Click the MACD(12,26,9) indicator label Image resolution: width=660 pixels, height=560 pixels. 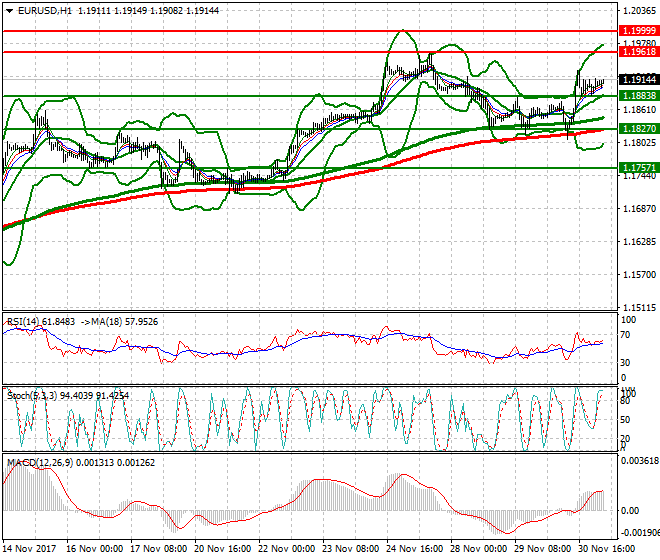click(38, 463)
